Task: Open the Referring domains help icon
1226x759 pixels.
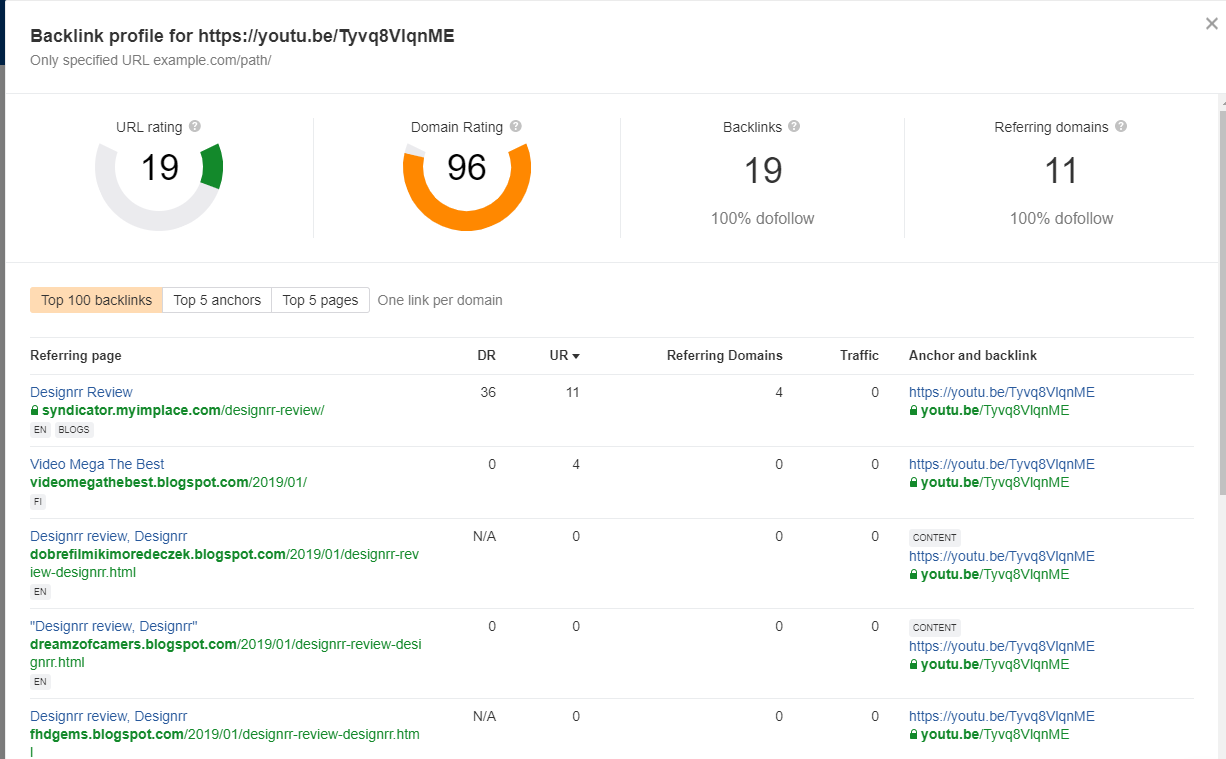Action: [1121, 127]
